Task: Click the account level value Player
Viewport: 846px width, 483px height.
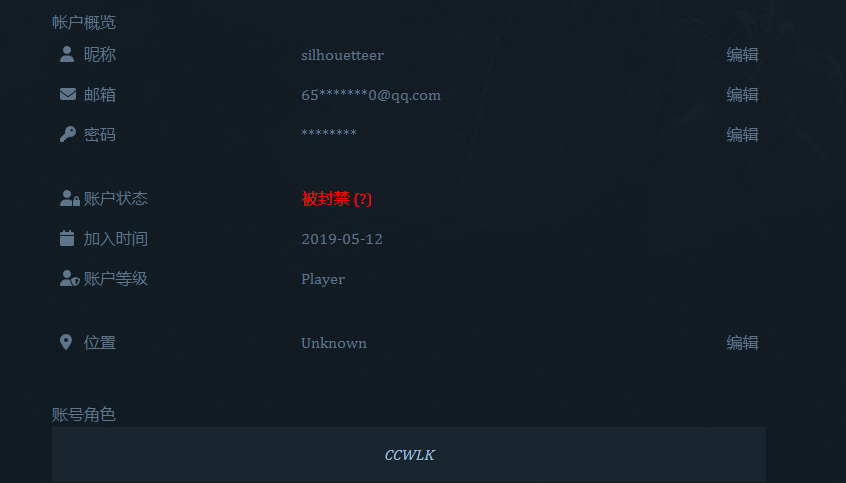Action: 323,279
